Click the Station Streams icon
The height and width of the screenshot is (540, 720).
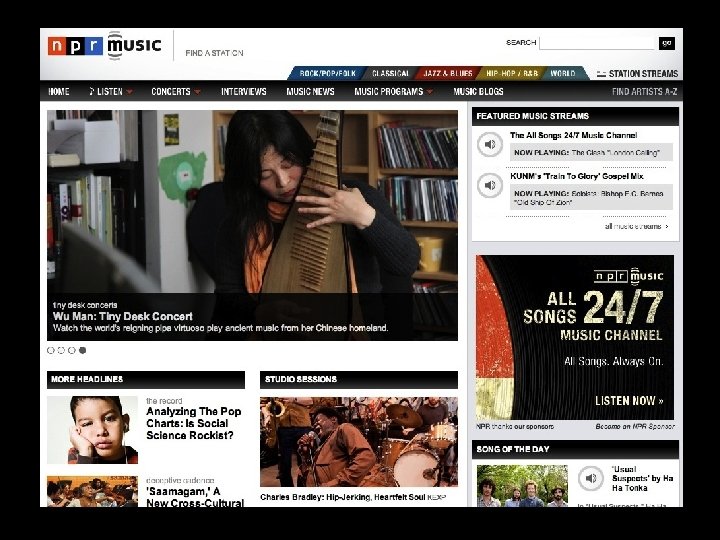click(601, 74)
